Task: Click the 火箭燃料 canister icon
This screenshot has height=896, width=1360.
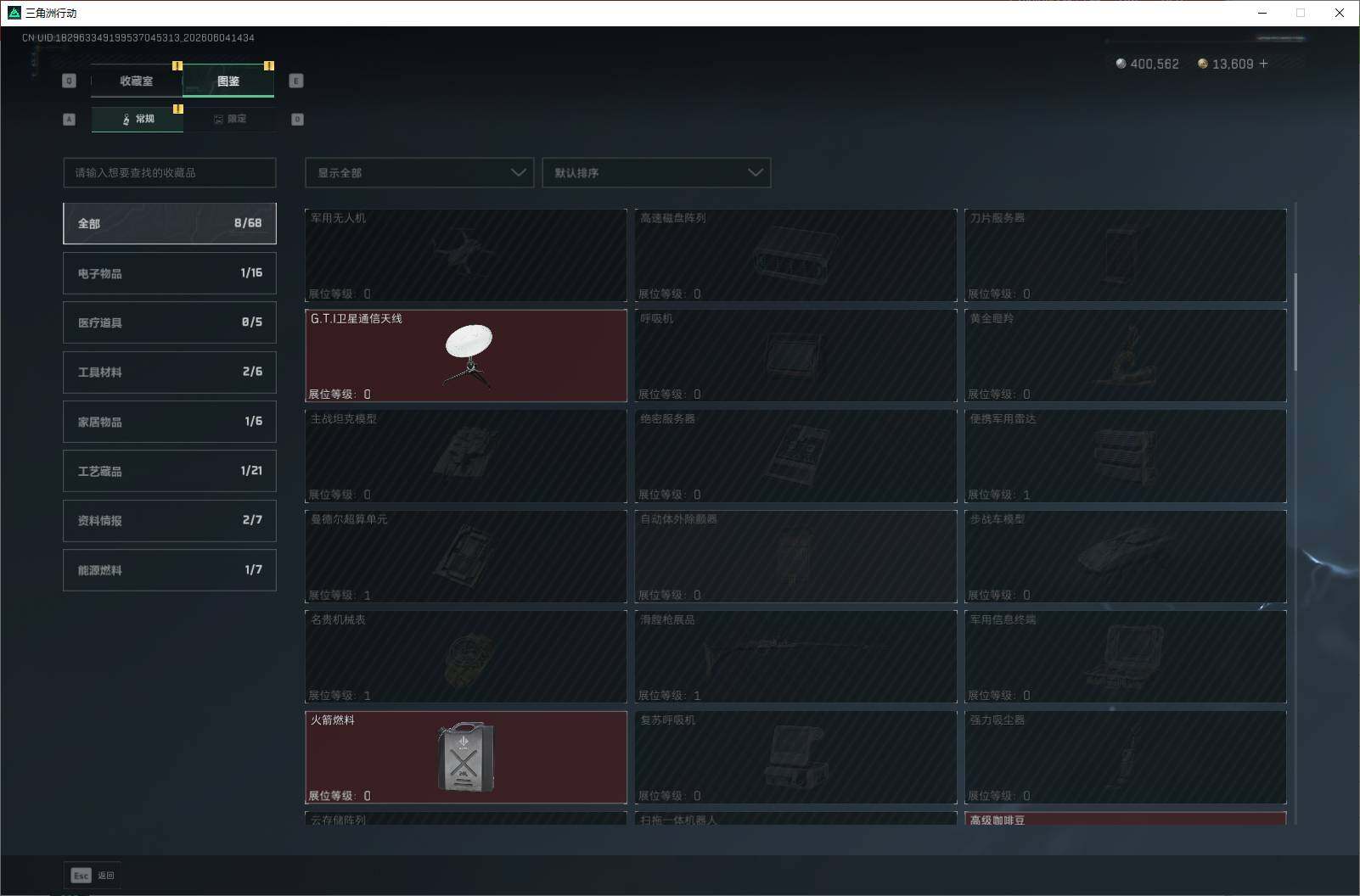Action: (x=466, y=757)
